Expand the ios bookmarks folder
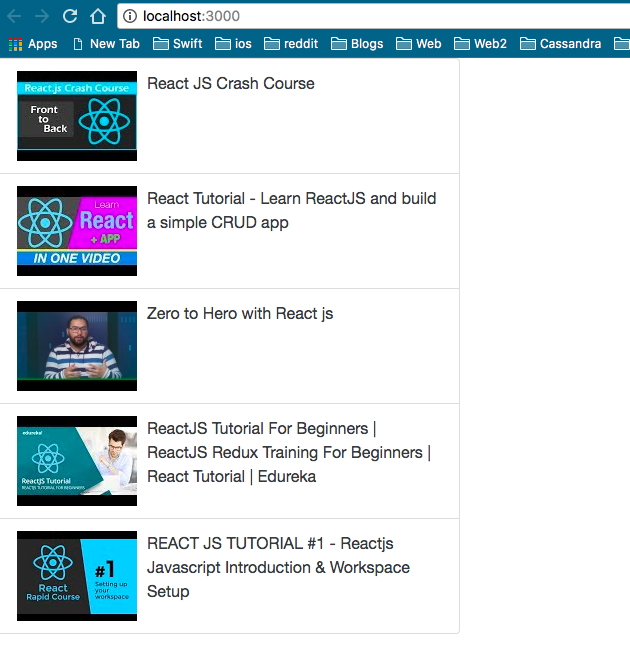 [233, 44]
